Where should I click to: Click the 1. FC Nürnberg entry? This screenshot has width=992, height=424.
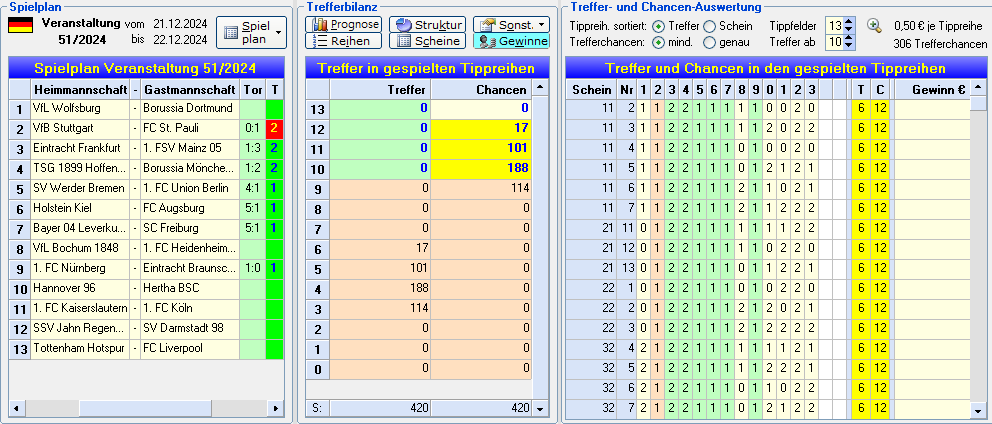tap(80, 268)
